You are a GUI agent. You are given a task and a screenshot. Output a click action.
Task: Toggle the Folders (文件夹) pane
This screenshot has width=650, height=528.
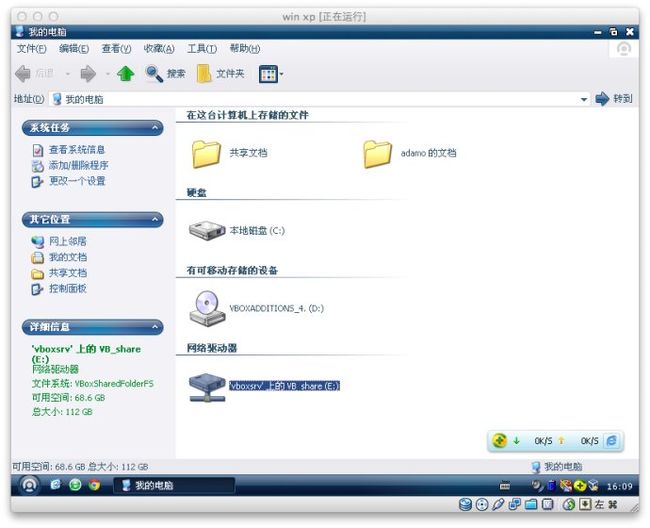tap(221, 74)
